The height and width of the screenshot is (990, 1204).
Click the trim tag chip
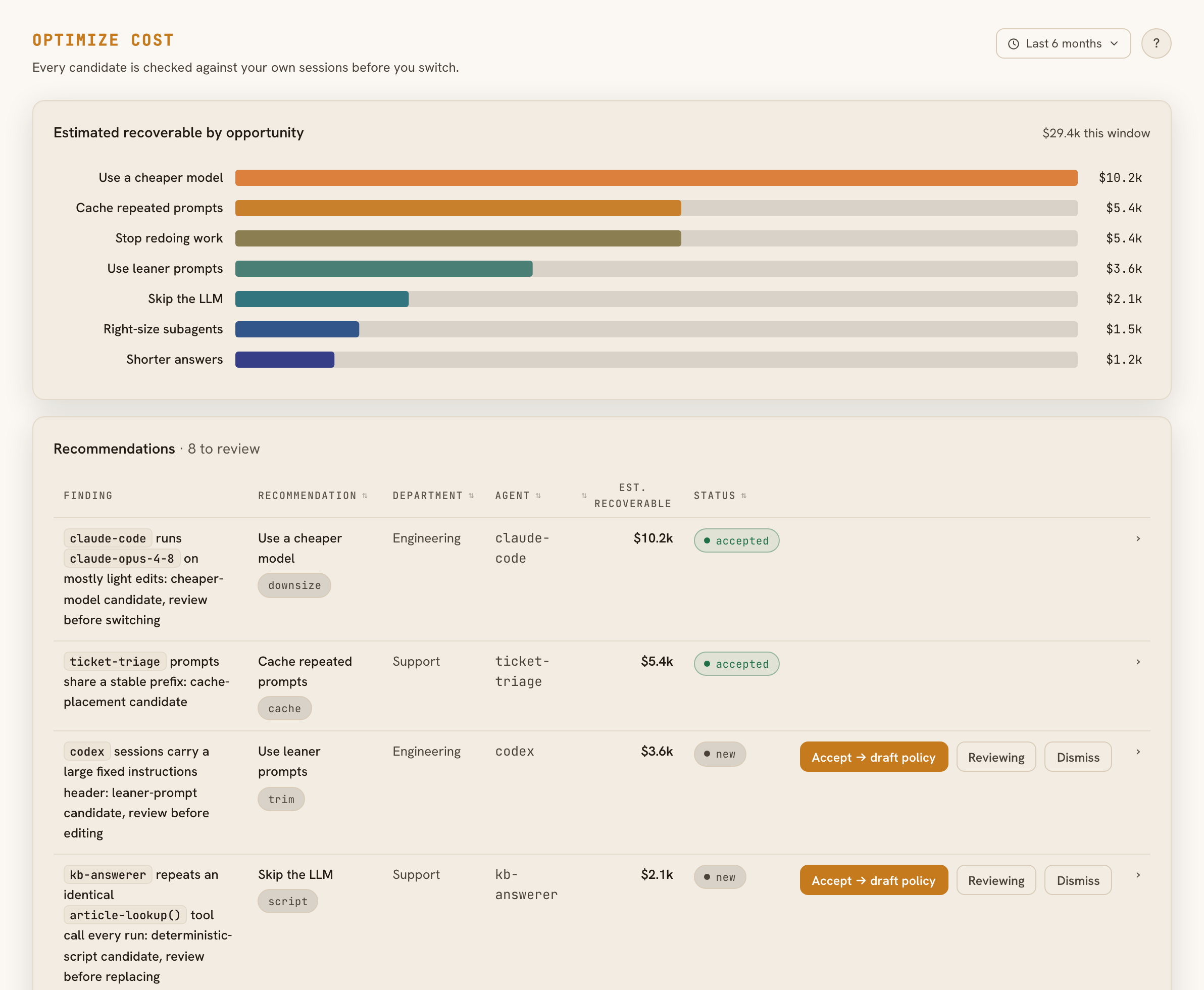coord(281,799)
